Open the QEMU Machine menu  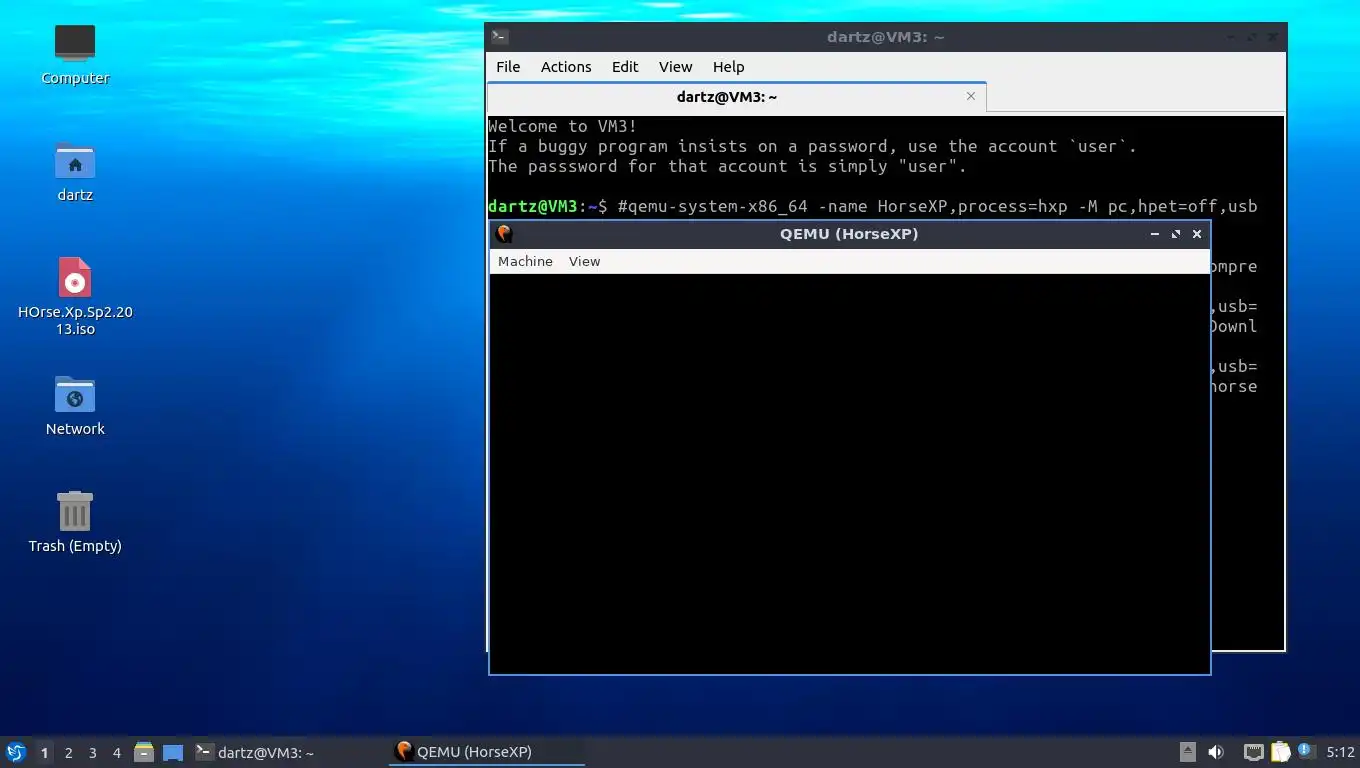tap(525, 261)
